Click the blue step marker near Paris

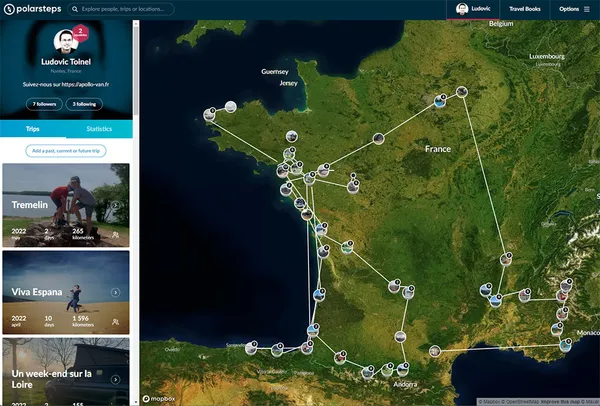[x=440, y=101]
